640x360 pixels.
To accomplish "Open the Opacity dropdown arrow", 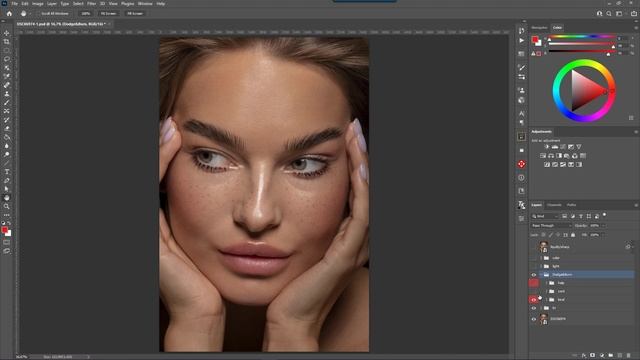I will [x=604, y=226].
